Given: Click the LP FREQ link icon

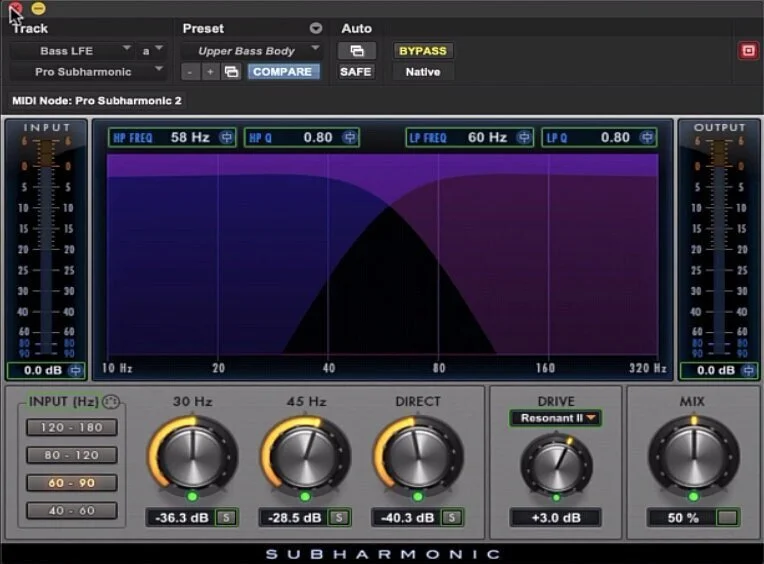Looking at the screenshot, I should click(523, 137).
